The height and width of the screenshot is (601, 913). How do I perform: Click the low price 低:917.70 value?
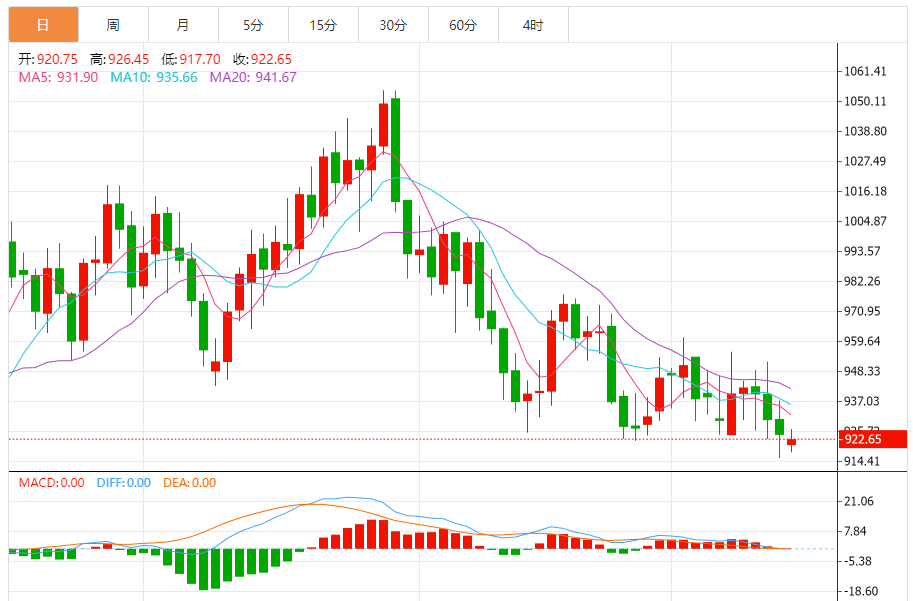coord(191,59)
